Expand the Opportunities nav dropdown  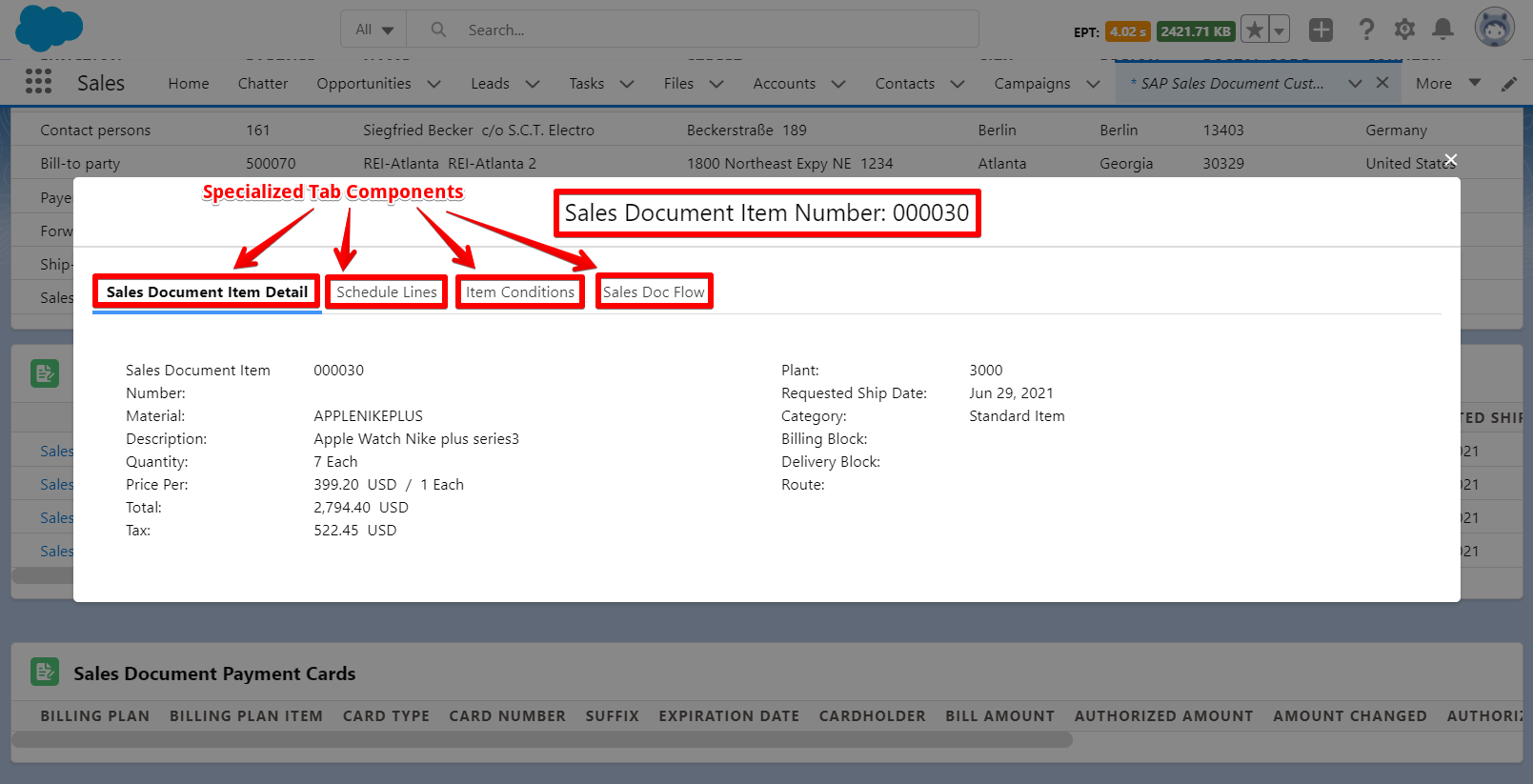coord(434,84)
